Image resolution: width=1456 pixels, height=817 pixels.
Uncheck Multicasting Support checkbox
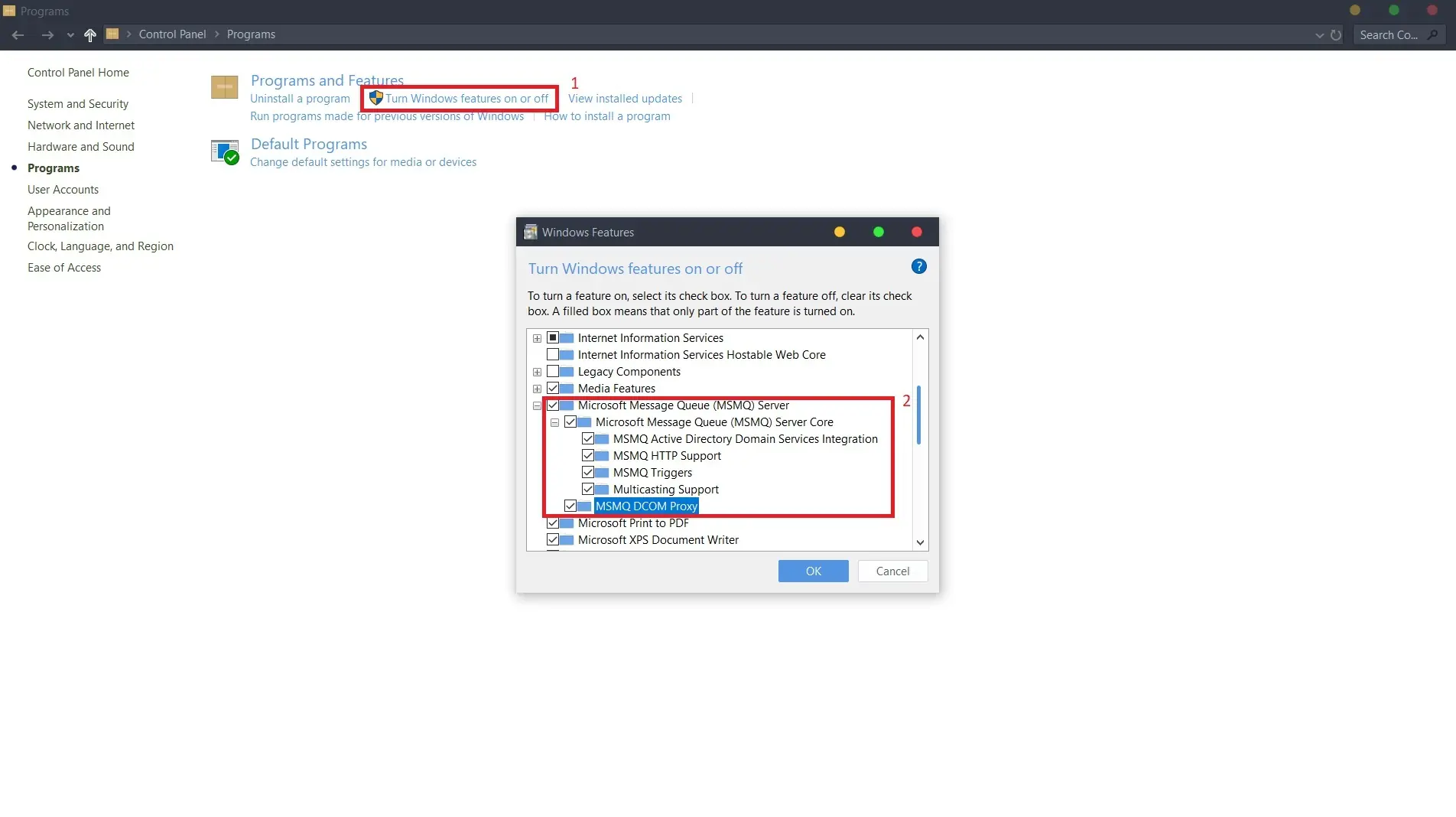[588, 489]
